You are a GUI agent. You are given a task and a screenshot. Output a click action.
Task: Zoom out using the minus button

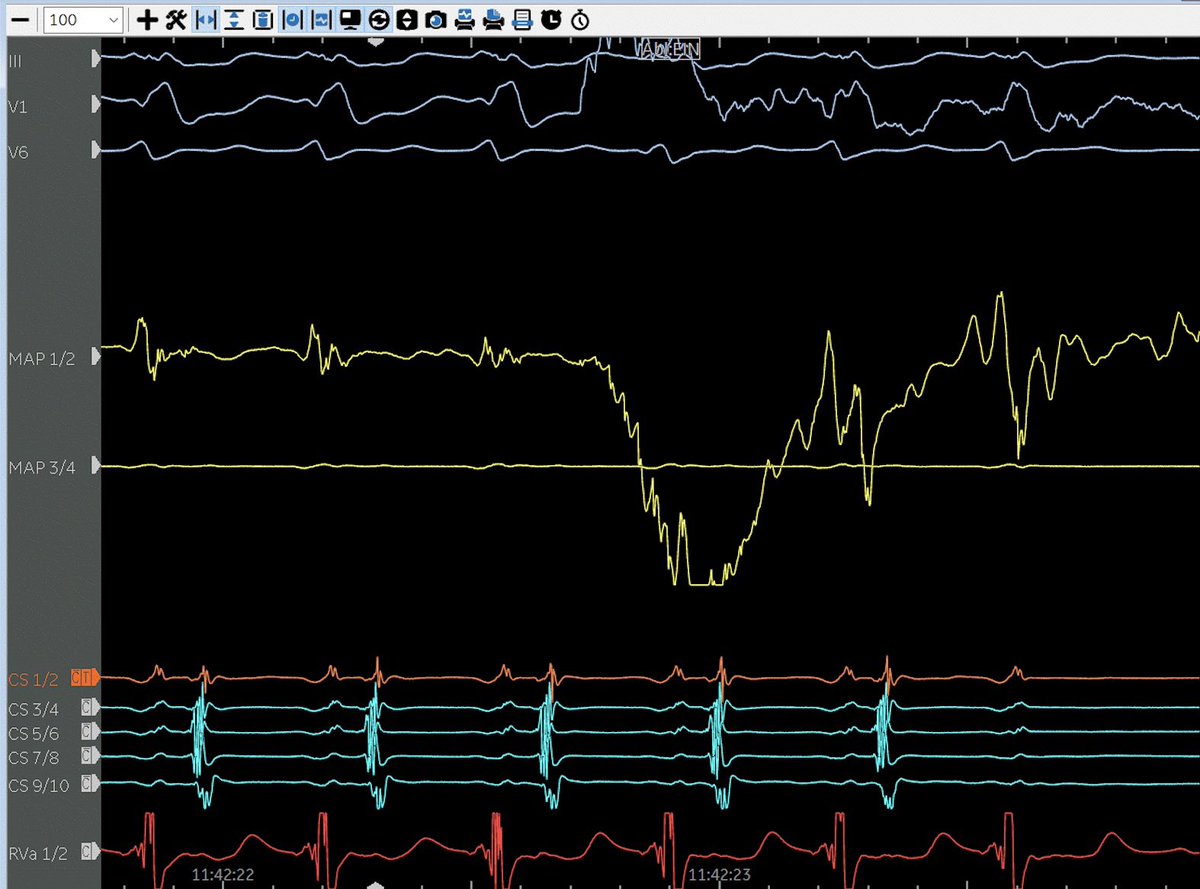click(20, 19)
